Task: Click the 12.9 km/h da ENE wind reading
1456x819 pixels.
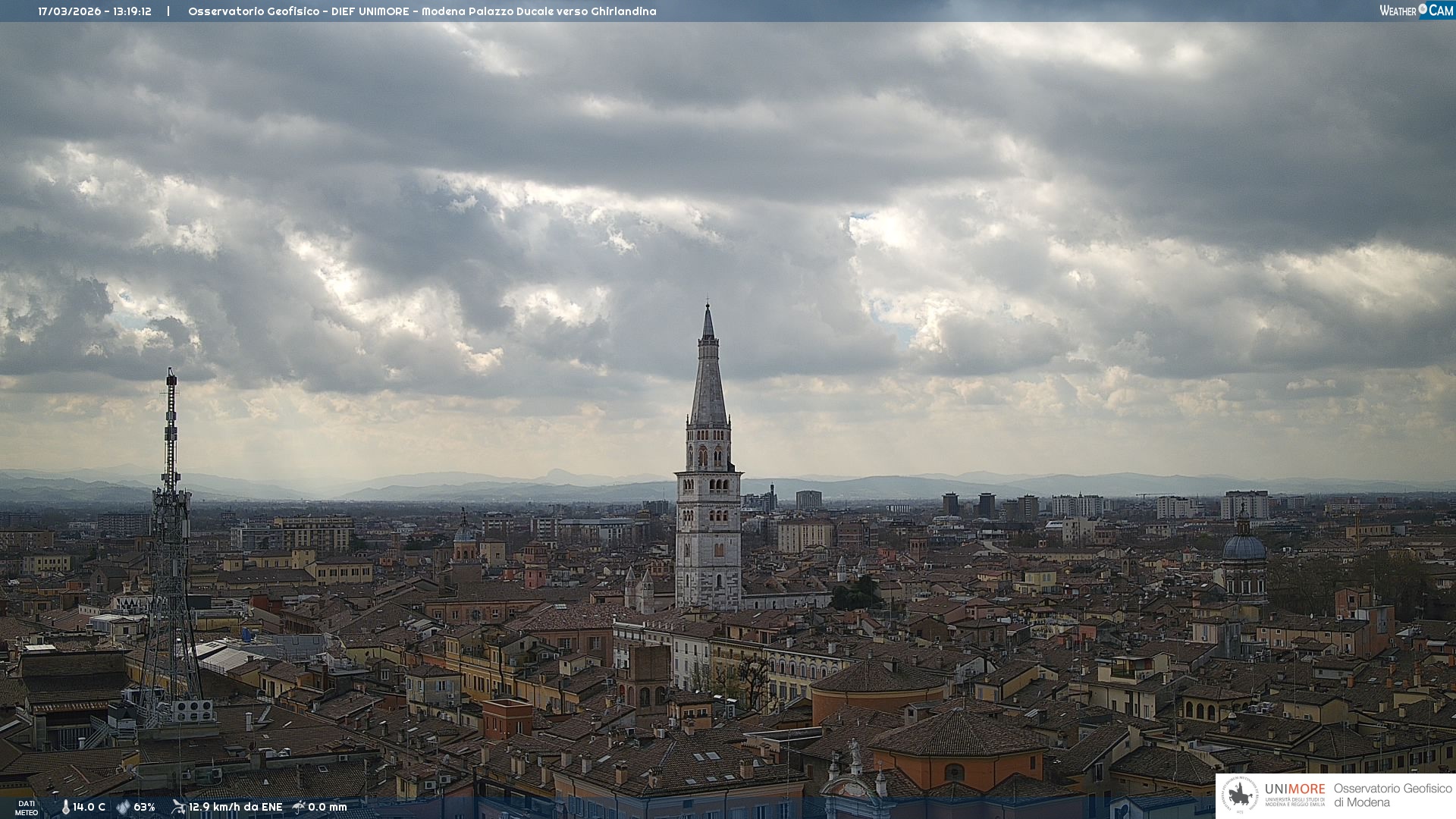Action: (235, 807)
